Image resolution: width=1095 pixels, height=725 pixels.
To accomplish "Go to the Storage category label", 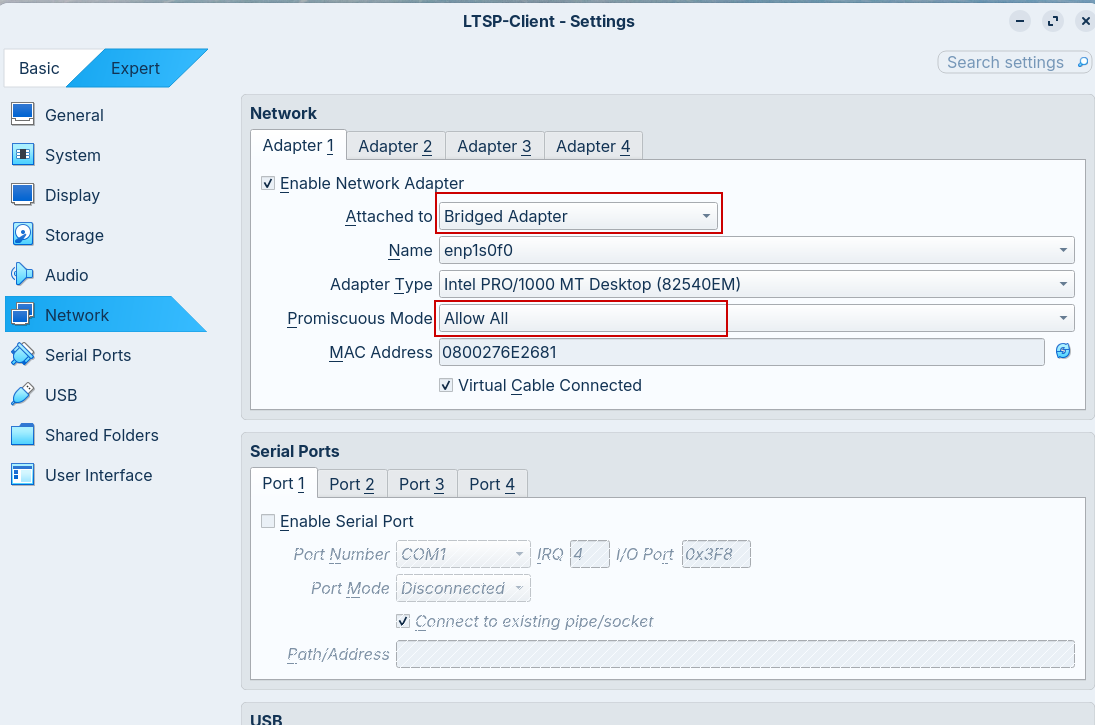I will coord(74,235).
